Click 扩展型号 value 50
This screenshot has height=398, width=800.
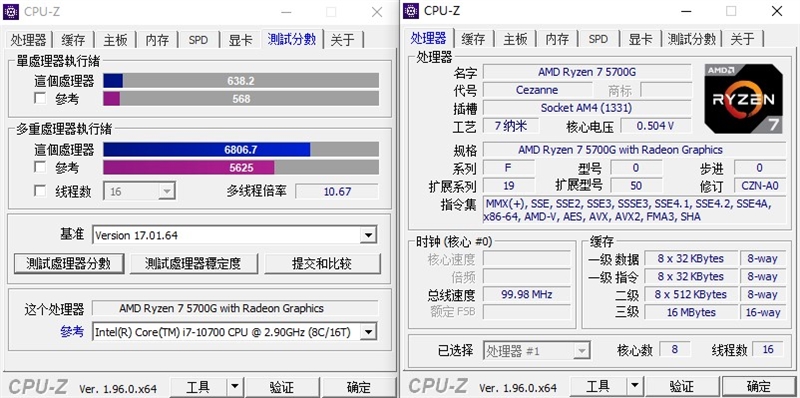point(636,186)
